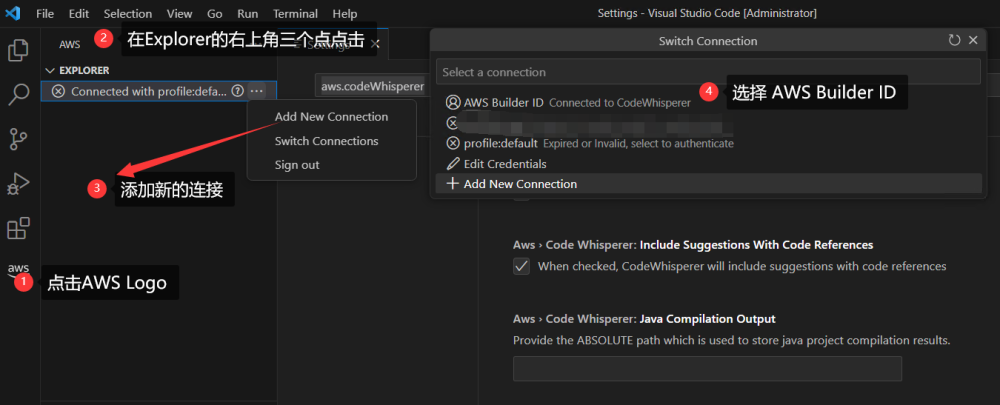Open the Selection menu
Screen dimensions: 1000x405
[x=128, y=13]
